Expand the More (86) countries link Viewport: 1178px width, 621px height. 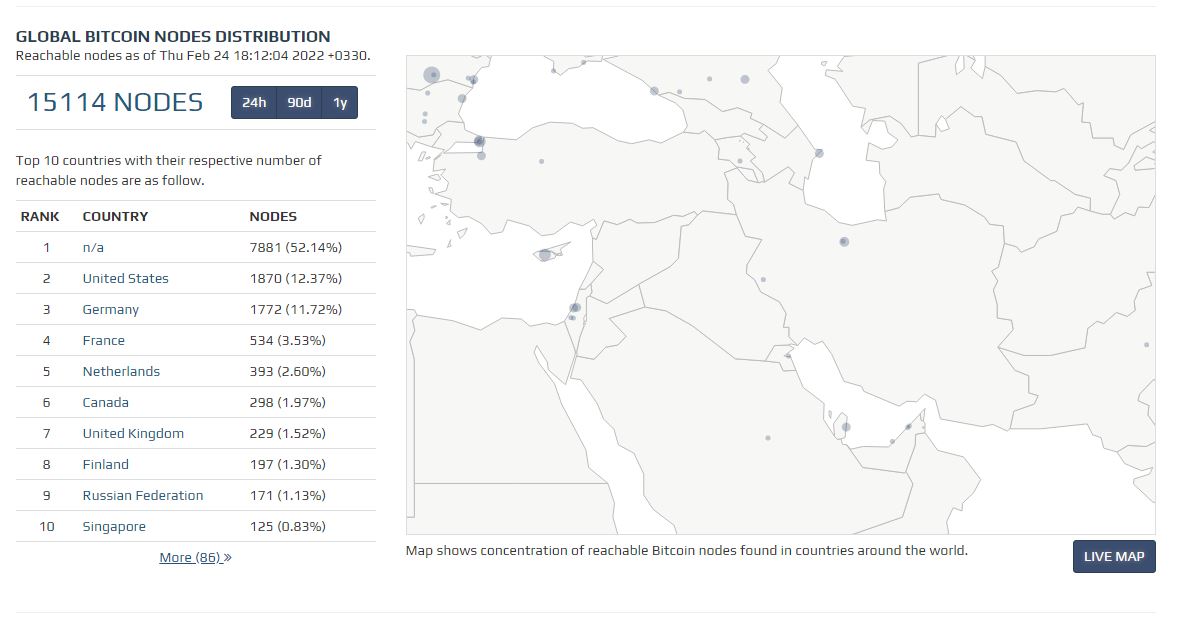(195, 557)
